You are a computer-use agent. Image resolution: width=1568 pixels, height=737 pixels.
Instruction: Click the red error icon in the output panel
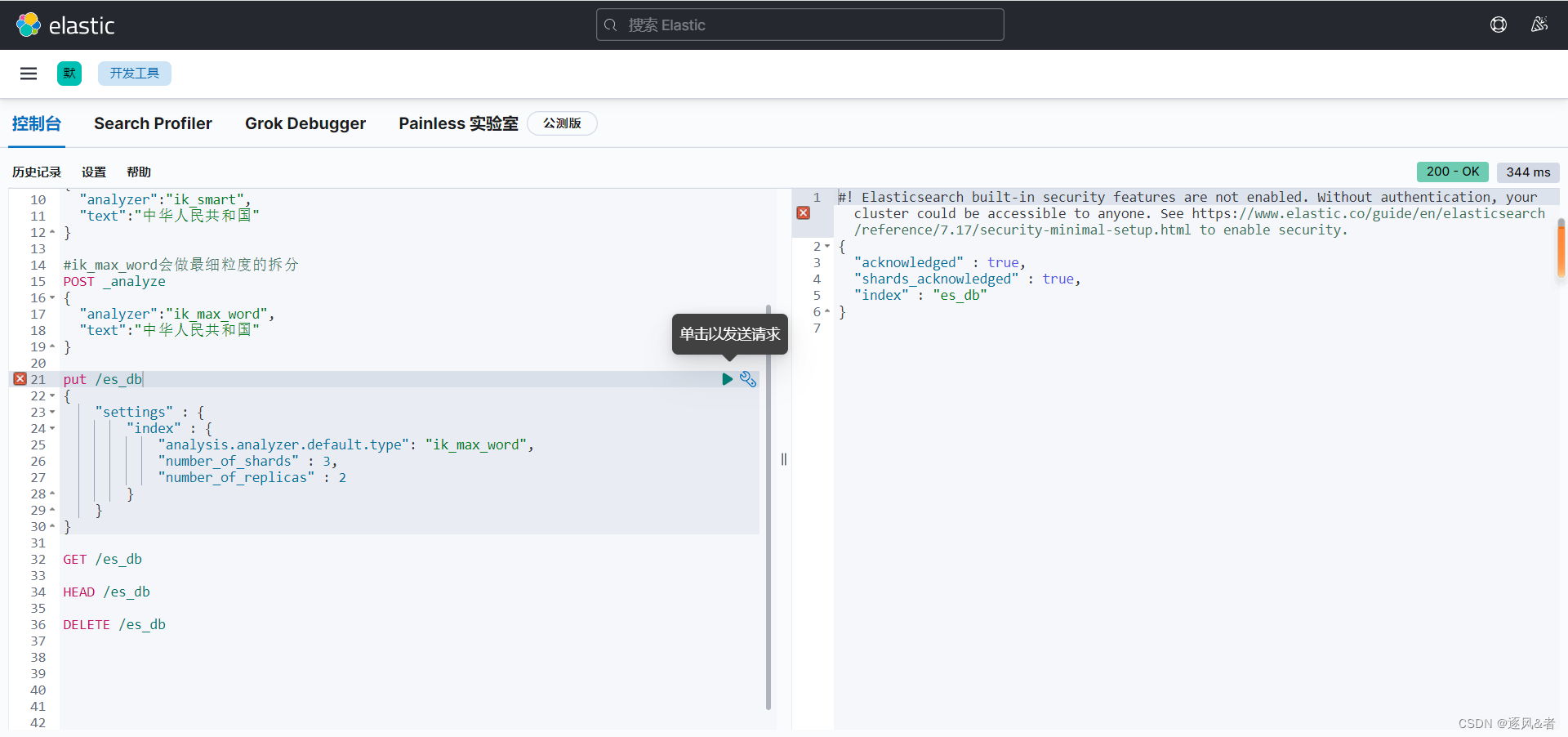point(804,212)
